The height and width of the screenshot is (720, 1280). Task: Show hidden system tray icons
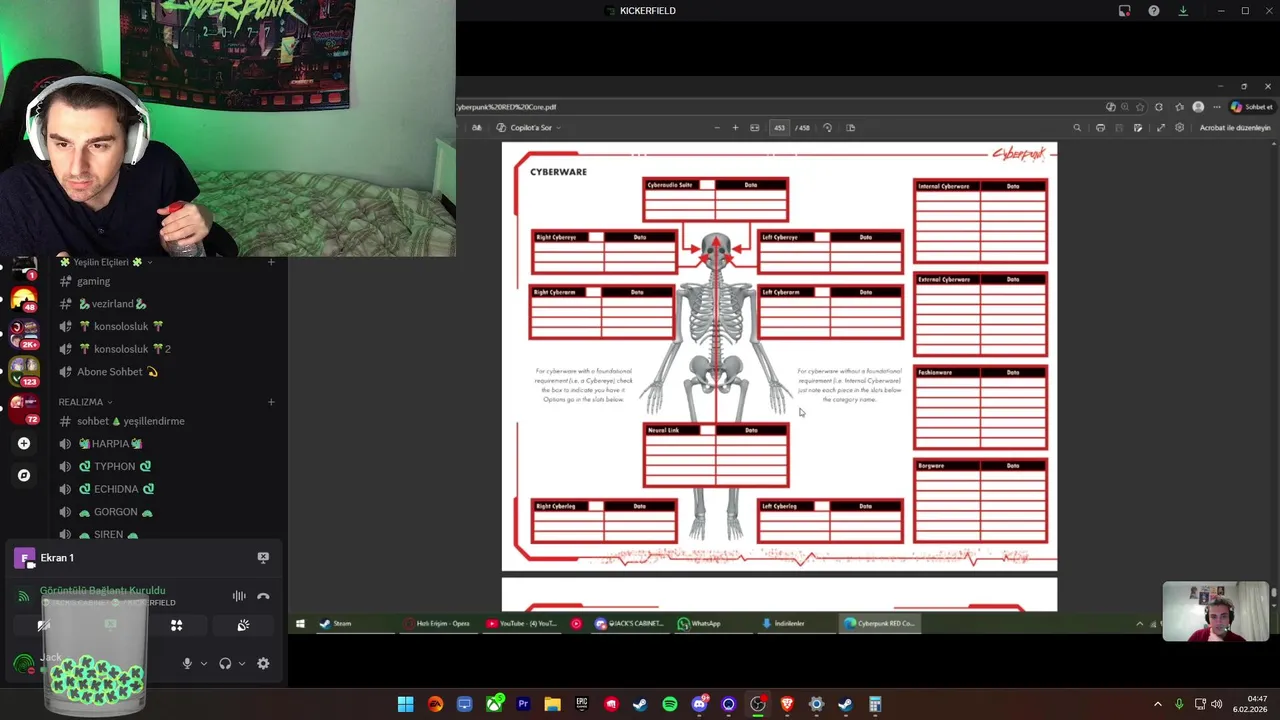(1158, 704)
